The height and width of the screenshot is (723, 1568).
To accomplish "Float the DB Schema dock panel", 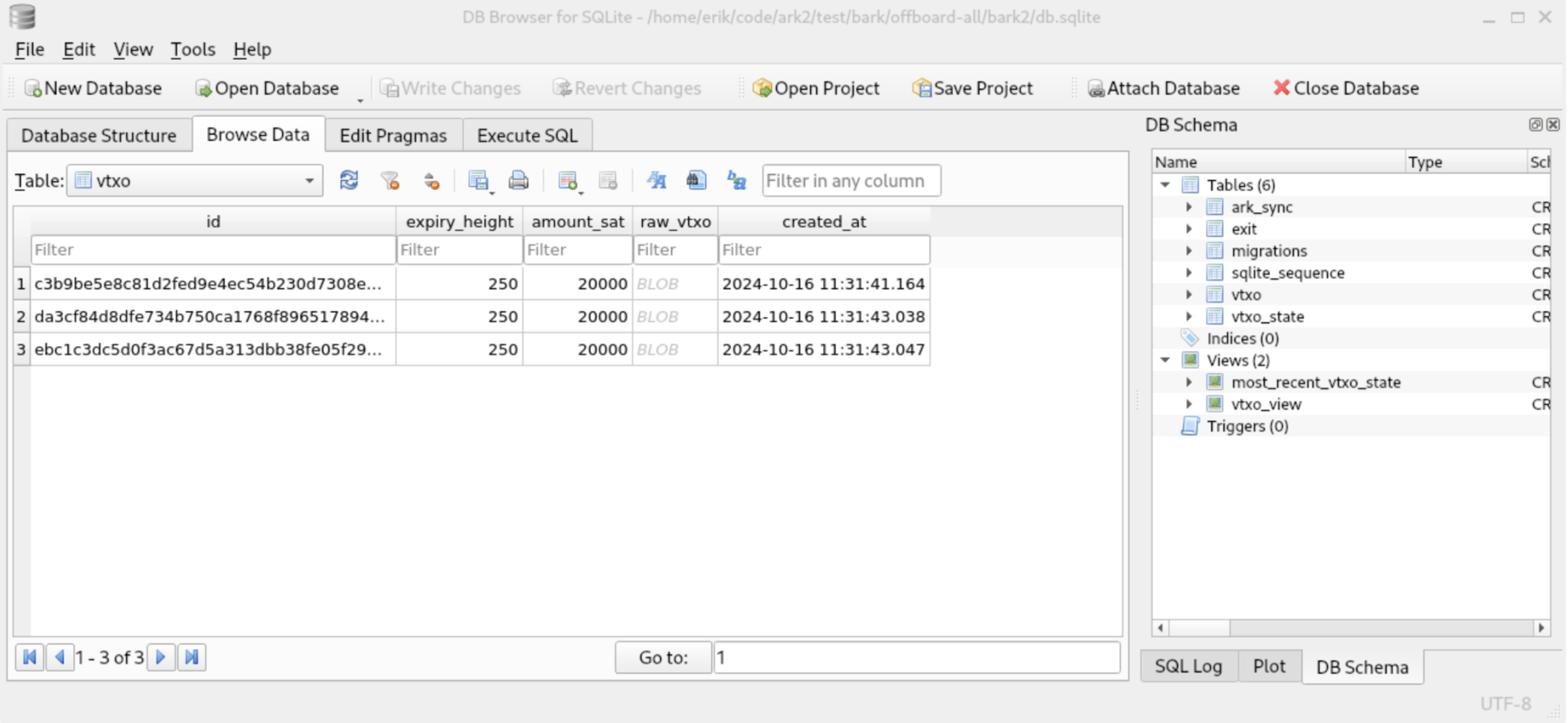I will point(1535,124).
